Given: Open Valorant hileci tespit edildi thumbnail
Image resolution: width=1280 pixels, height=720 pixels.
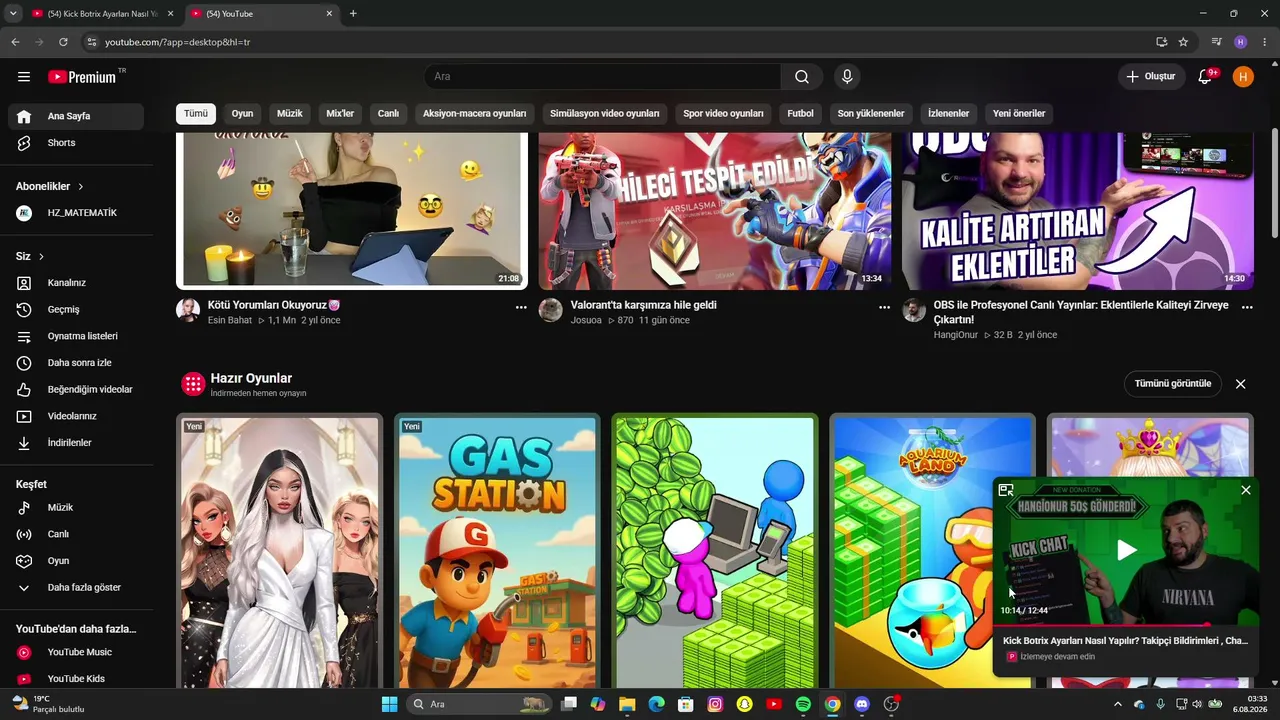Looking at the screenshot, I should [715, 211].
